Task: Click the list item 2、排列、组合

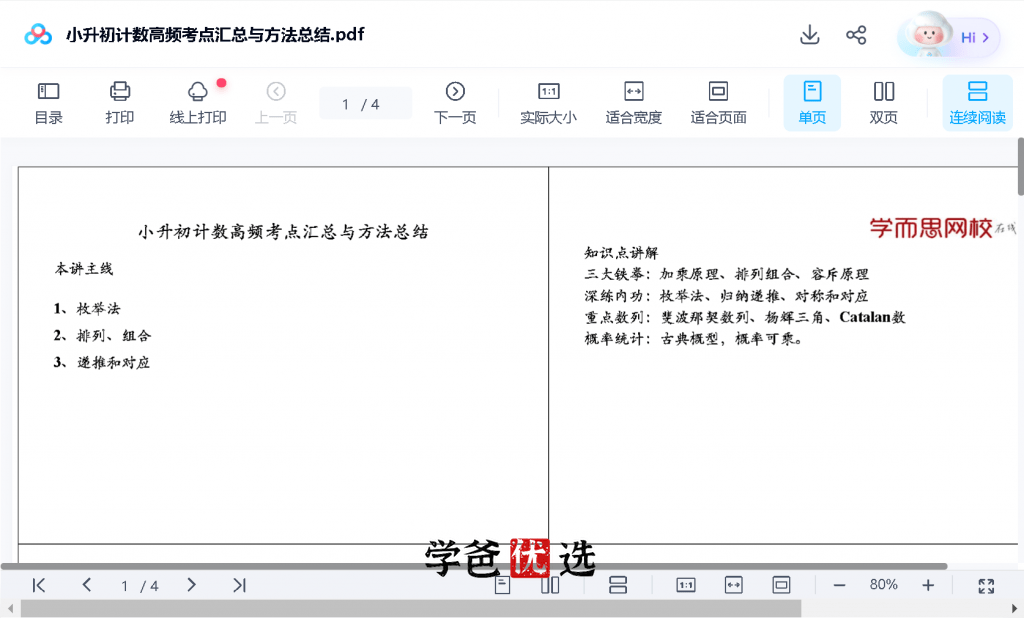Action: (x=103, y=336)
